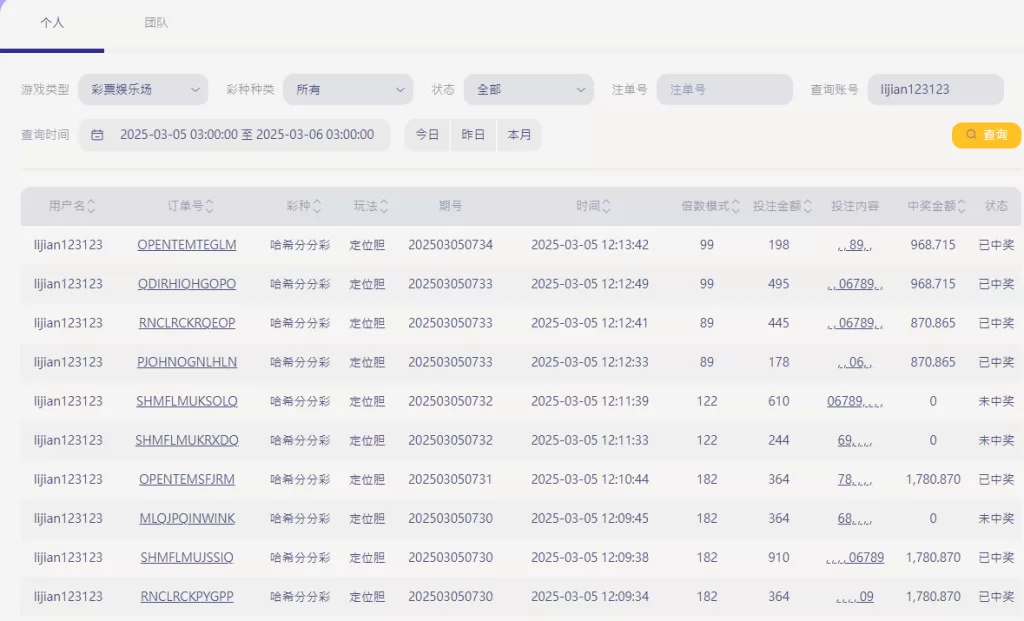This screenshot has height=621, width=1024.
Task: View bet content 78 at 12:10:44
Action: click(855, 479)
